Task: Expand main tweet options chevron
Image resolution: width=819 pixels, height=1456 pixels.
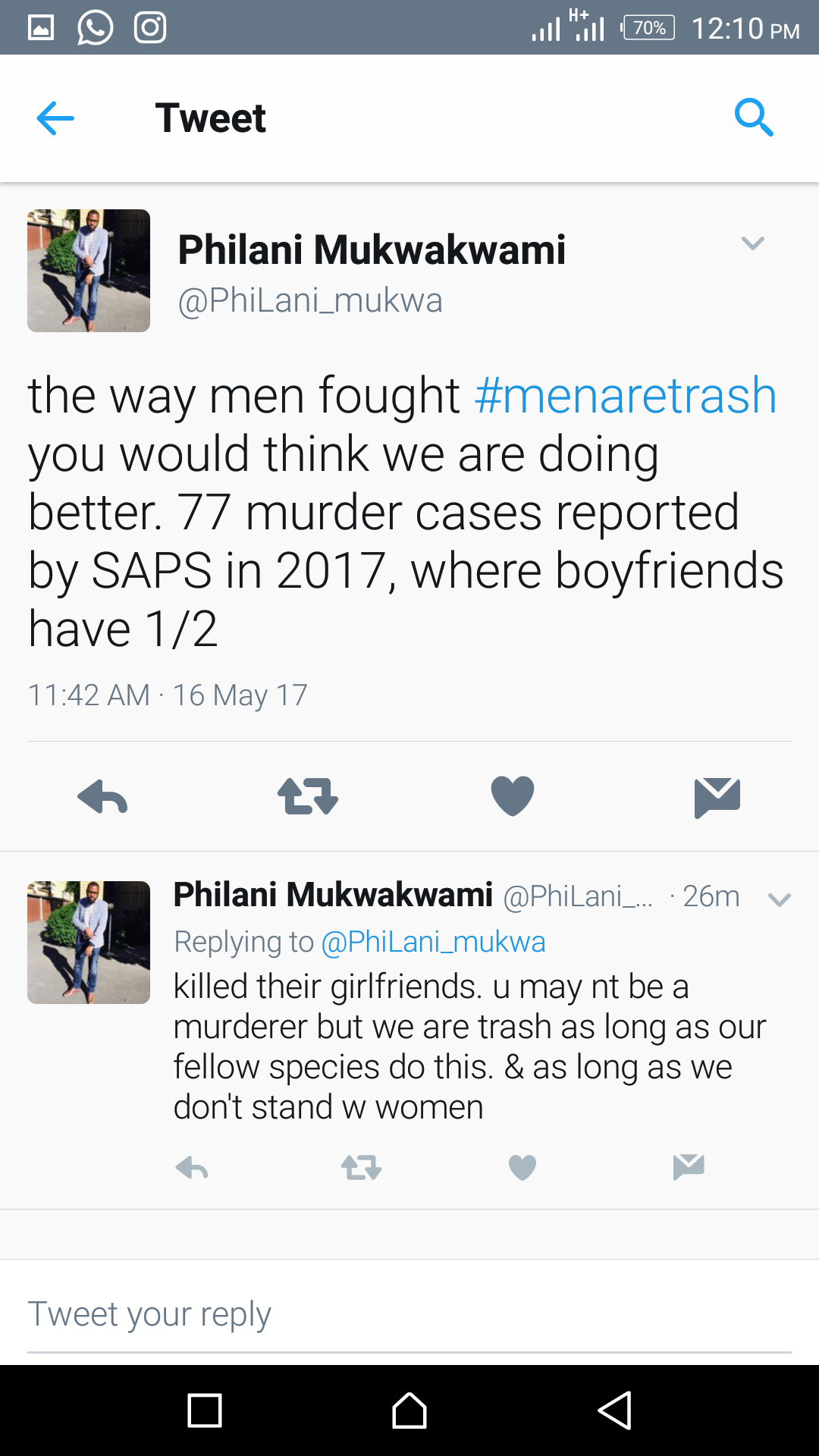Action: point(752,243)
